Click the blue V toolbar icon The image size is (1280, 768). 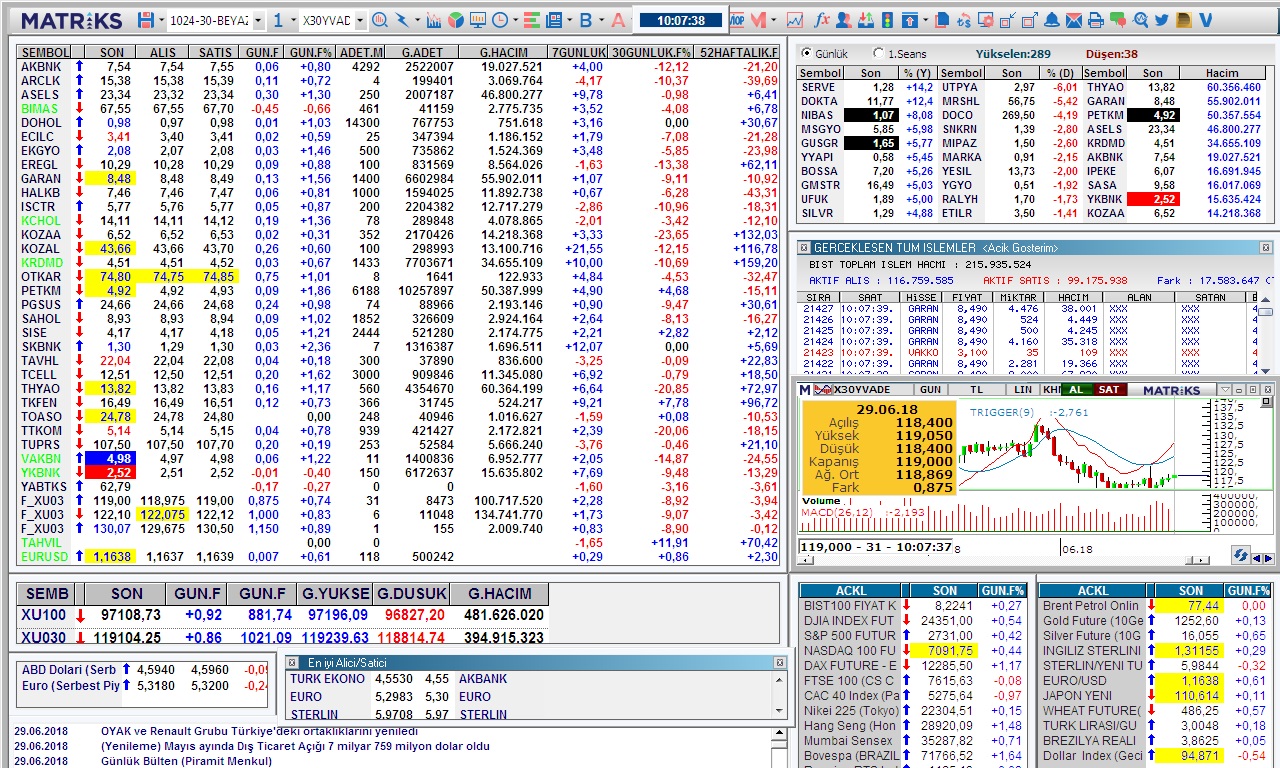(1205, 20)
